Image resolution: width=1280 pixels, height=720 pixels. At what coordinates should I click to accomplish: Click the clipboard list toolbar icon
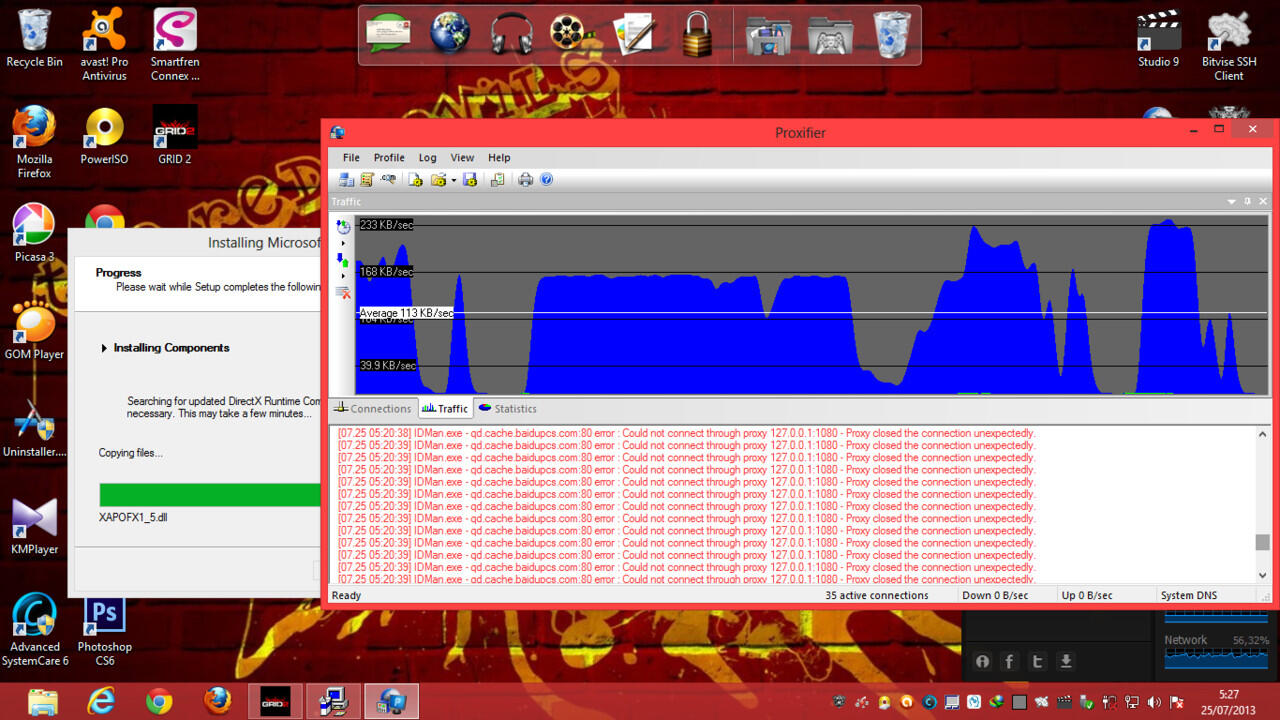point(497,180)
